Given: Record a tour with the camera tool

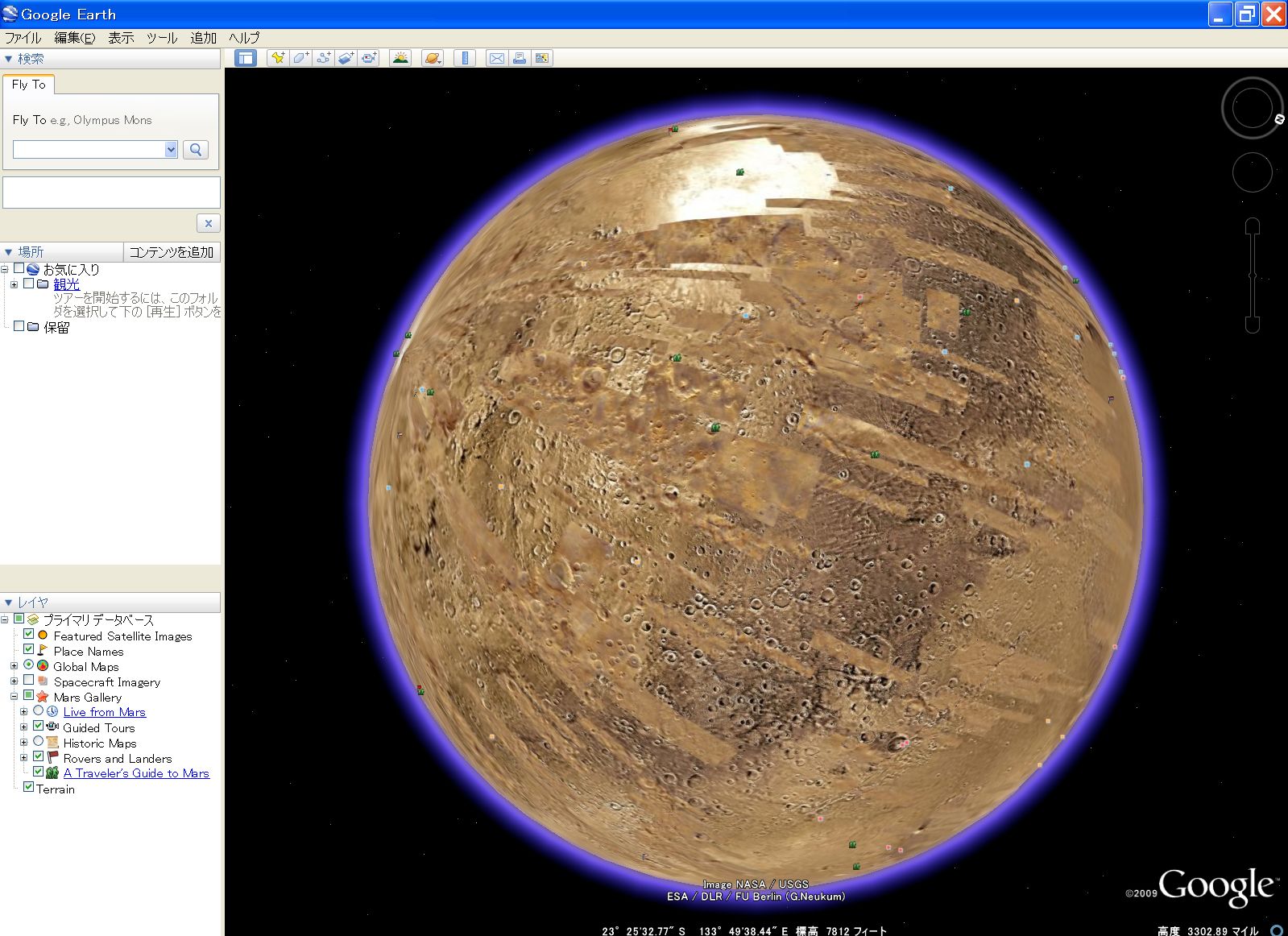Looking at the screenshot, I should [x=370, y=58].
